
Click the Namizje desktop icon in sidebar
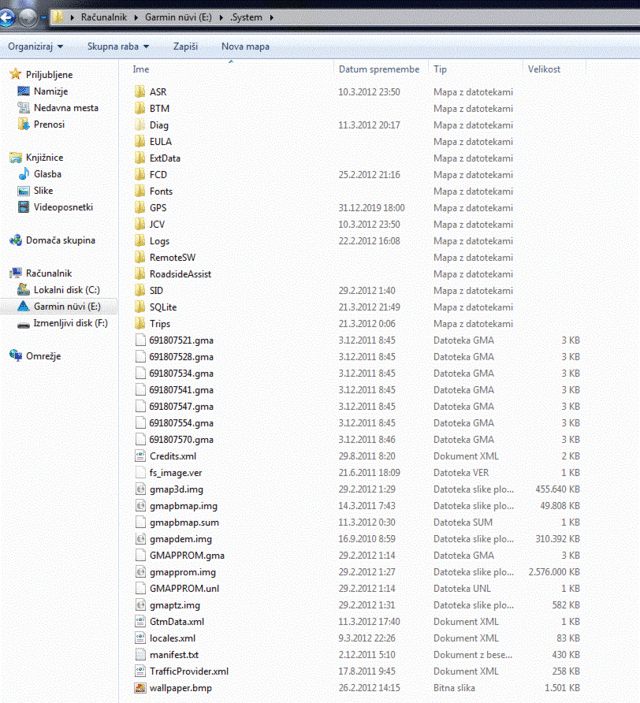click(x=23, y=91)
